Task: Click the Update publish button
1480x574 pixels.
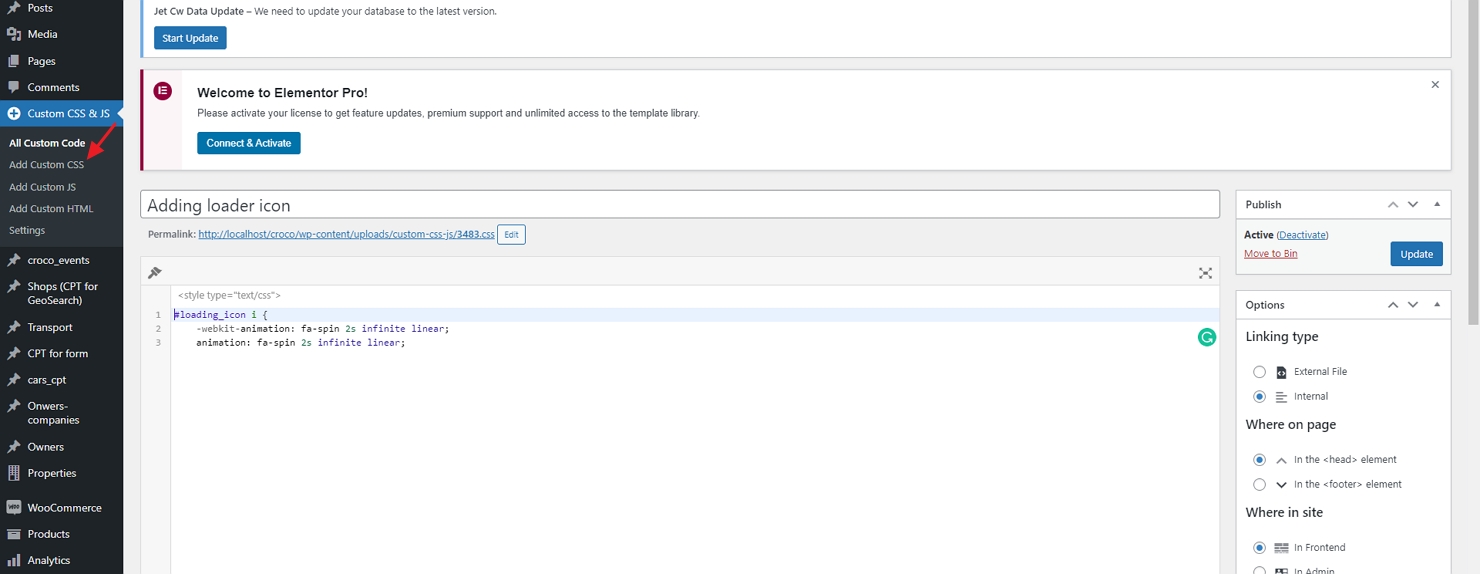Action: click(1416, 254)
